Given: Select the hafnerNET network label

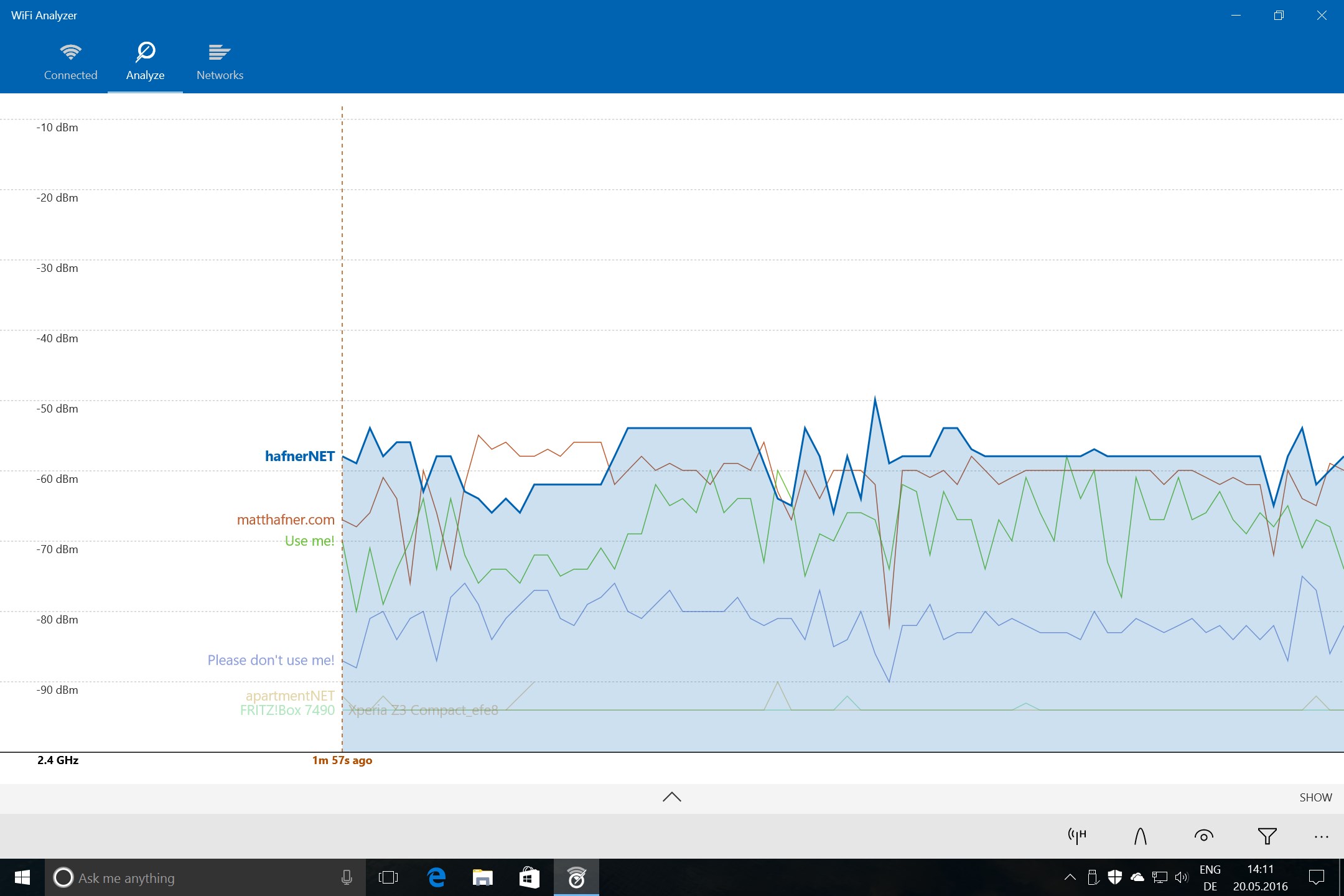Looking at the screenshot, I should click(x=301, y=455).
